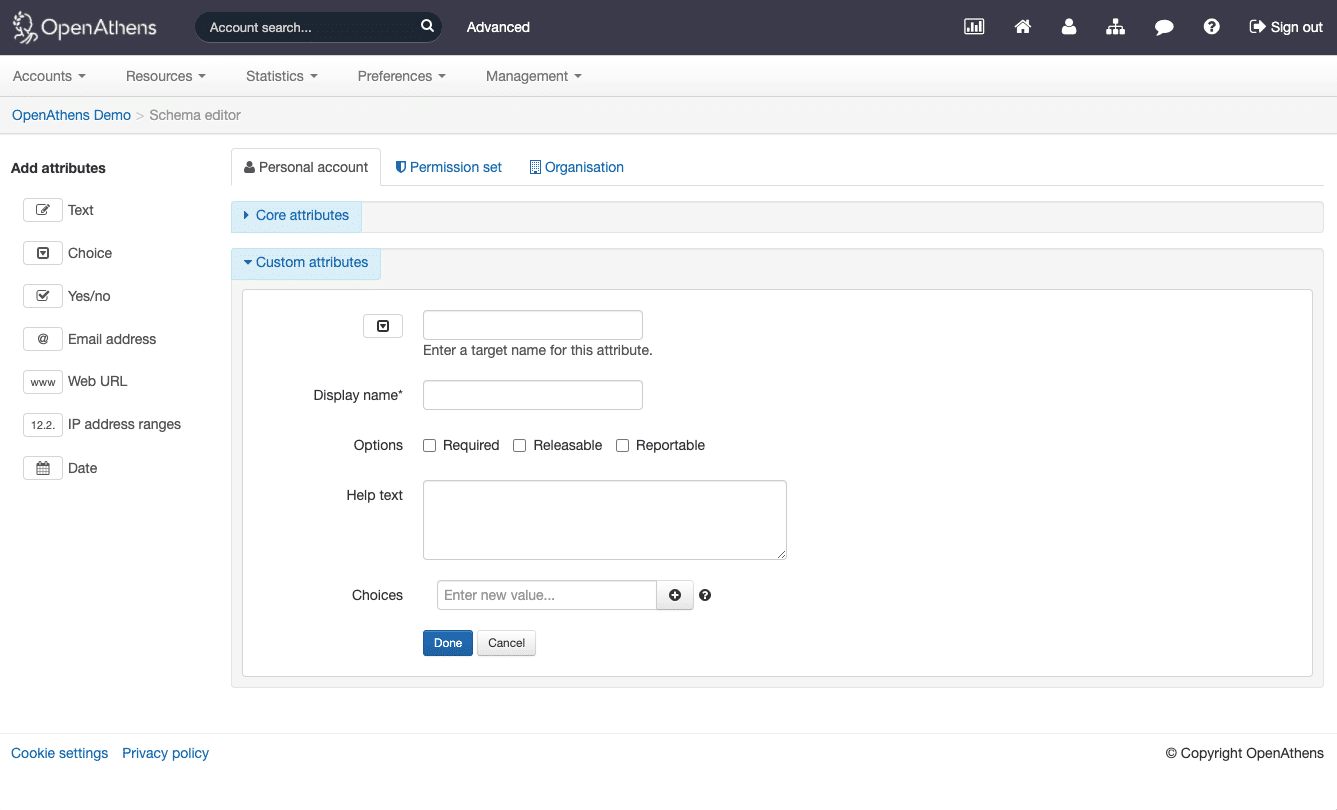Open the Preferences menu
This screenshot has height=810, width=1337.
coord(400,76)
